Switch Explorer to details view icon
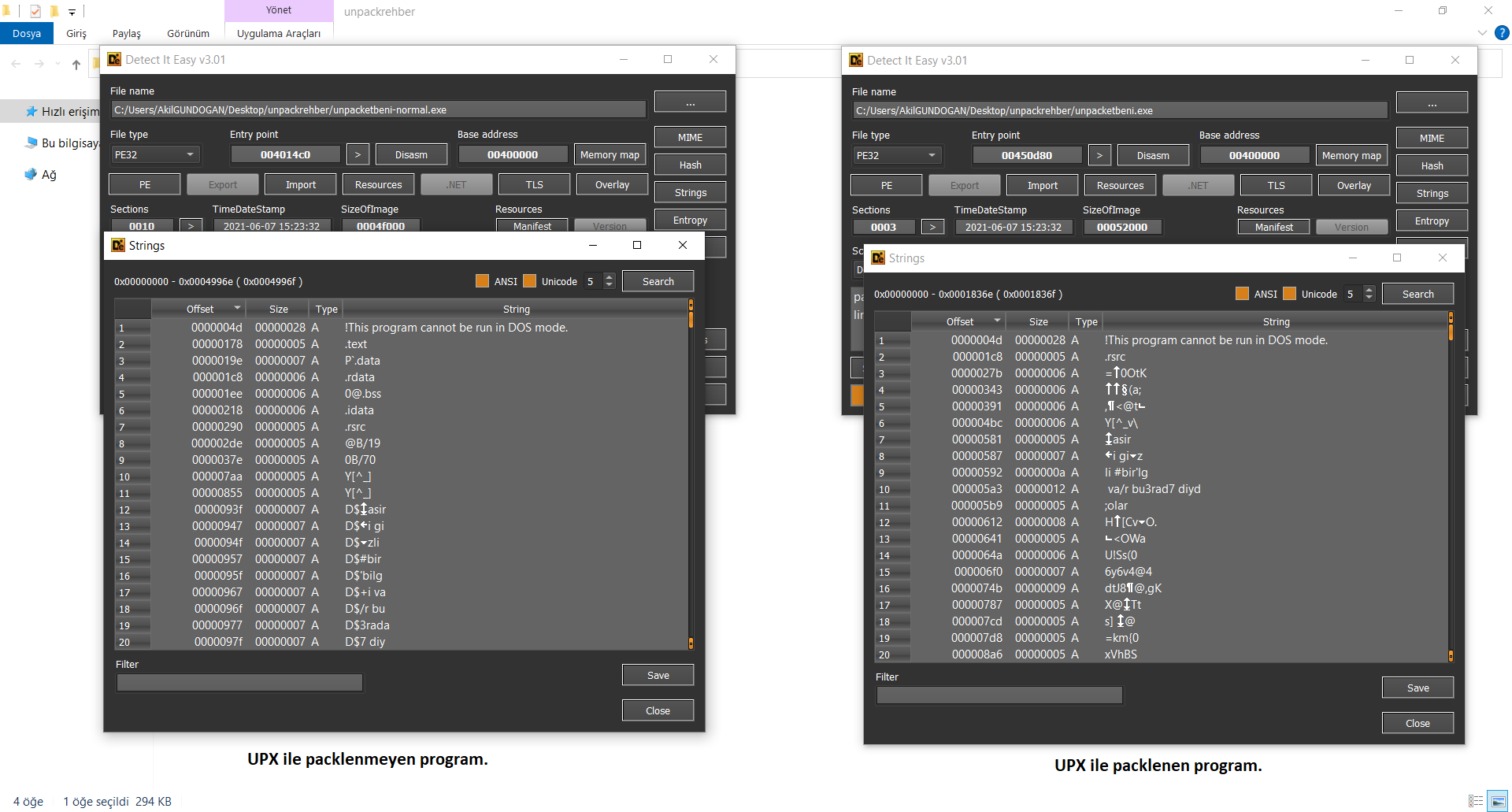This screenshot has width=1512, height=812. pos(1476,801)
